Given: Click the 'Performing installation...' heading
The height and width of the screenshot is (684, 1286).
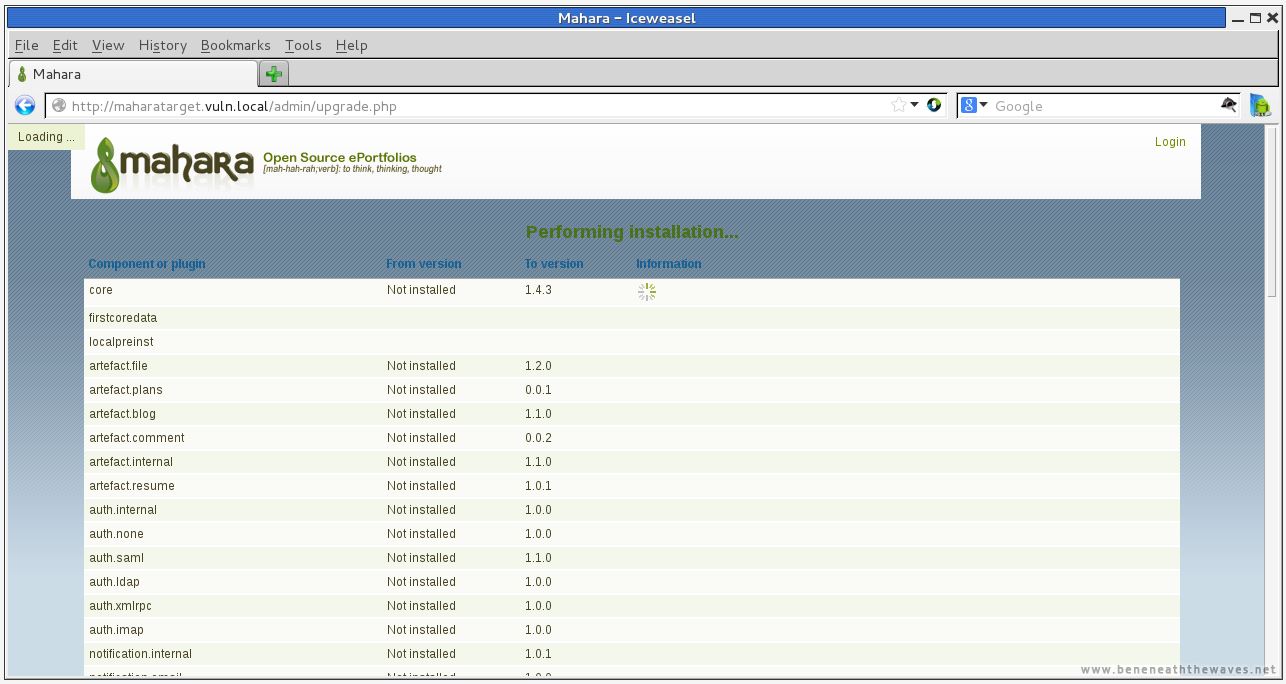Looking at the screenshot, I should point(632,232).
